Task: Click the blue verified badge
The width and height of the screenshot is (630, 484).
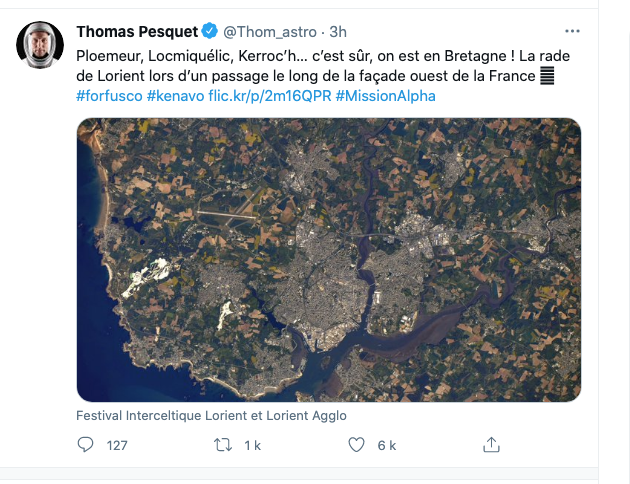Action: 210,31
